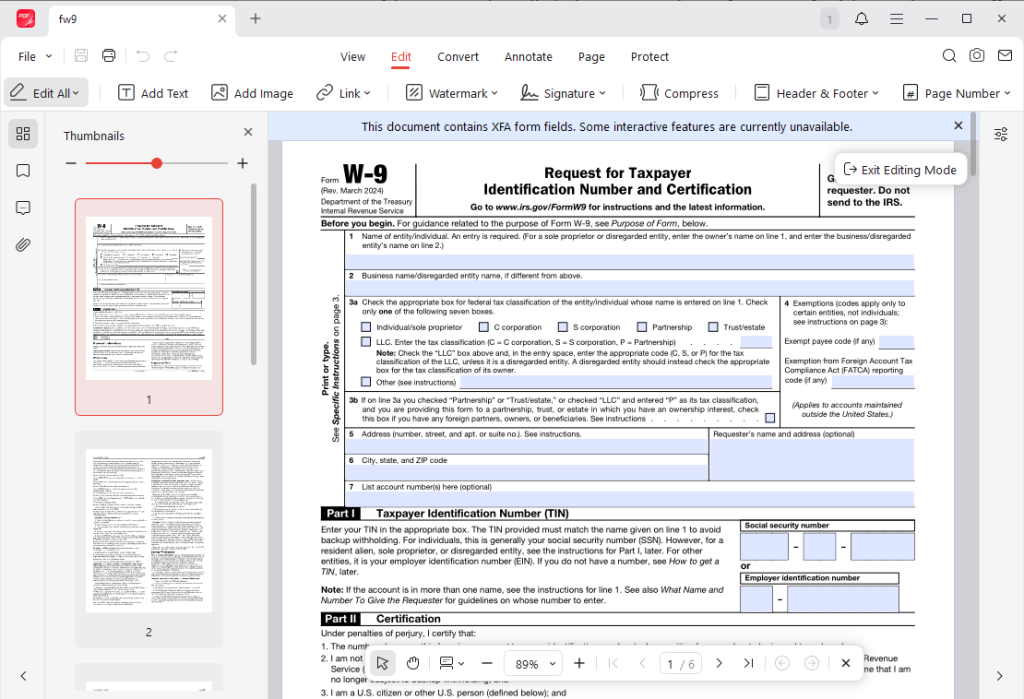
Task: Check the Trust/estate box
Action: click(x=713, y=327)
